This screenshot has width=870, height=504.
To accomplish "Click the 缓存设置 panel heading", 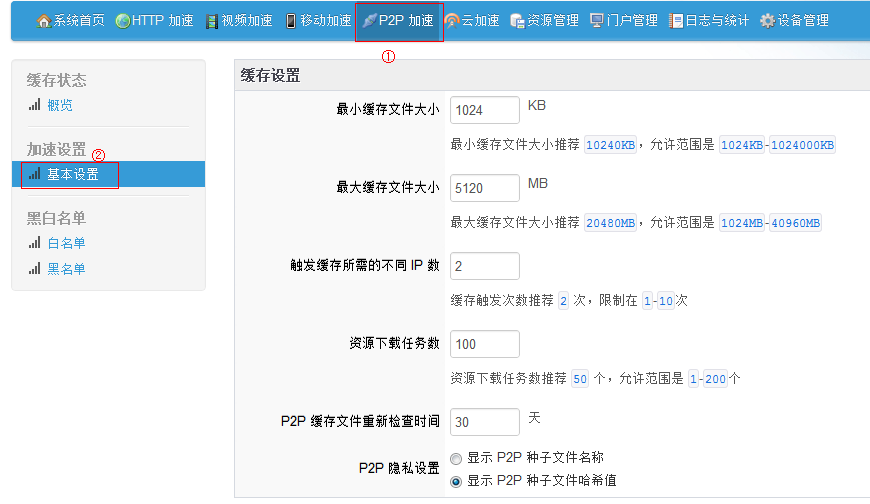I will (x=270, y=75).
